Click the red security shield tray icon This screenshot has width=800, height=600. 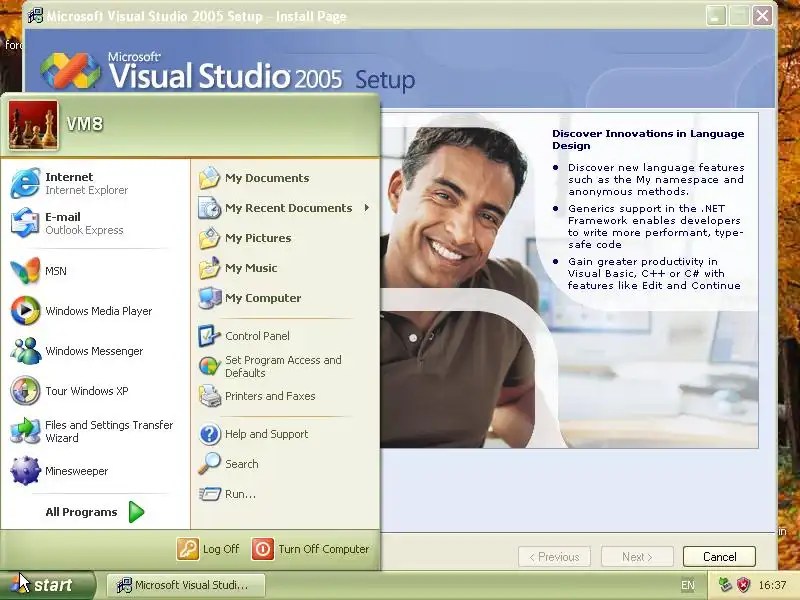coord(743,584)
